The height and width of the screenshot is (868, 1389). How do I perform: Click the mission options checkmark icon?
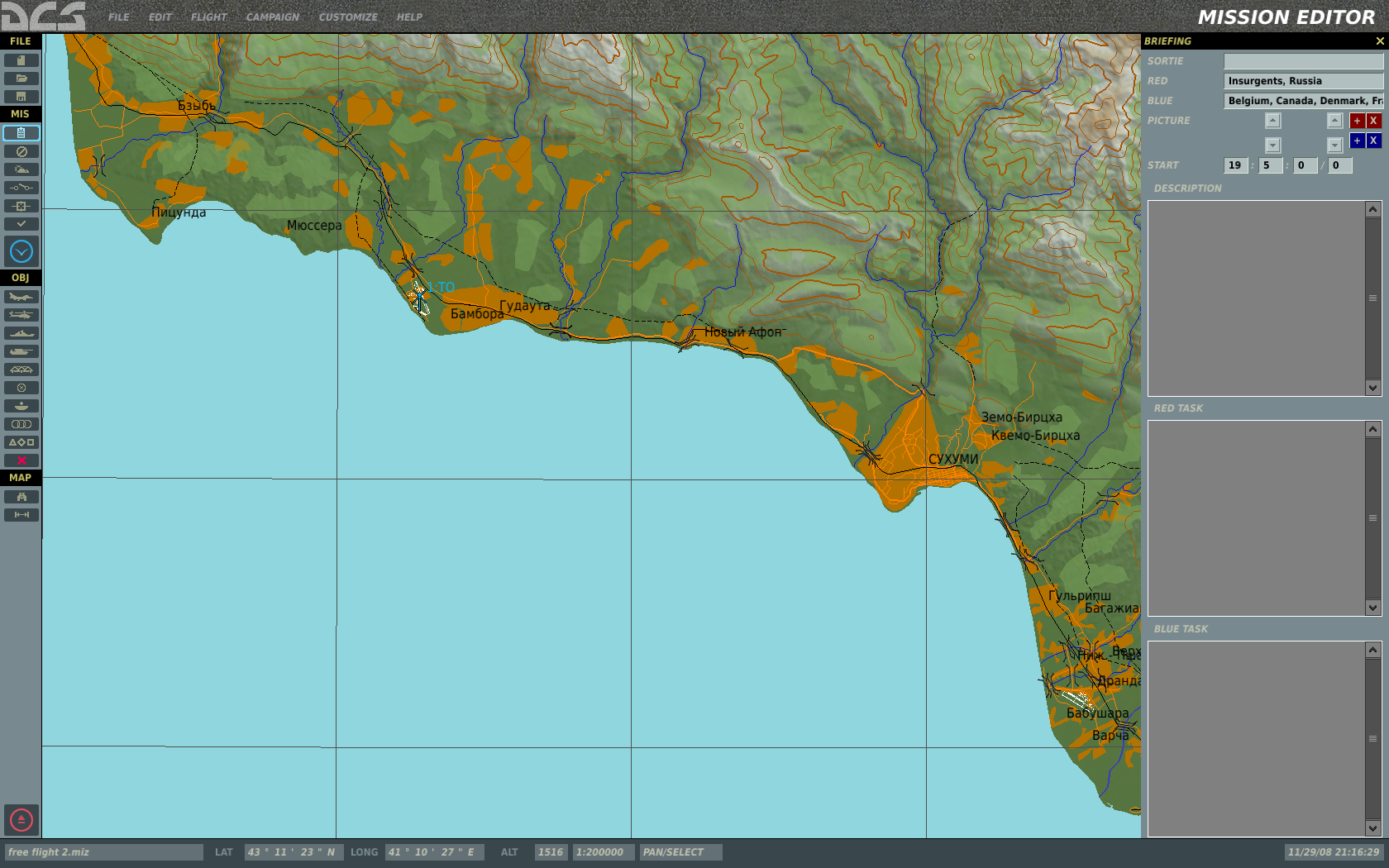21,224
